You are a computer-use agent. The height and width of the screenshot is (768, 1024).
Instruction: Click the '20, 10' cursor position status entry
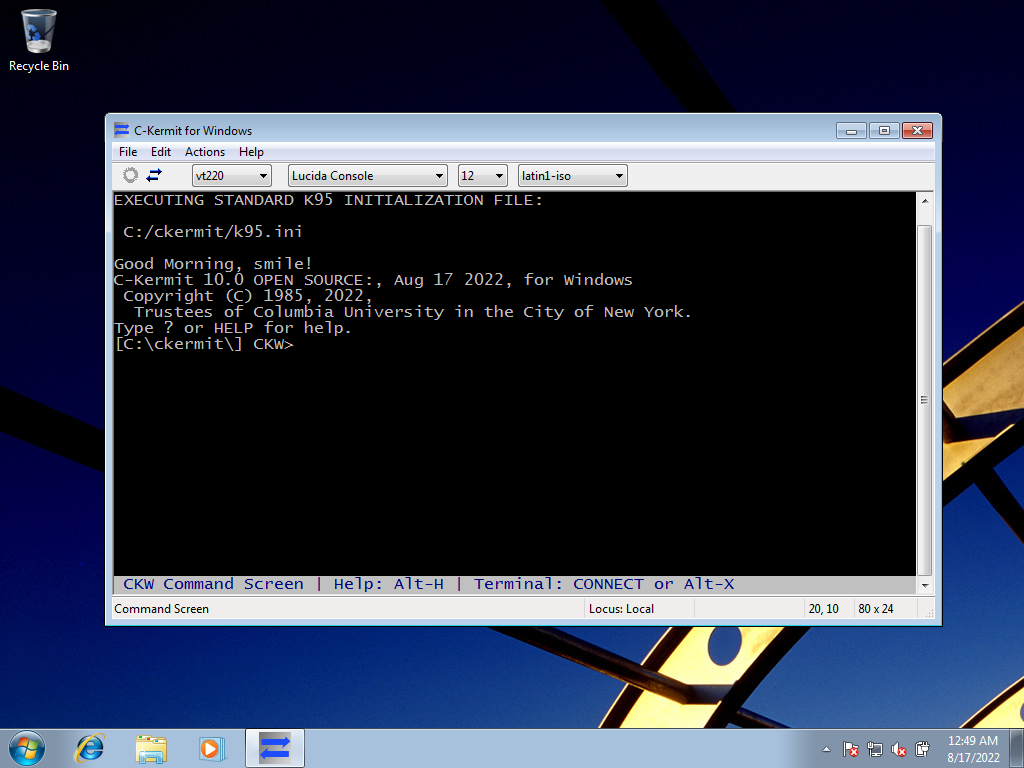(x=824, y=609)
